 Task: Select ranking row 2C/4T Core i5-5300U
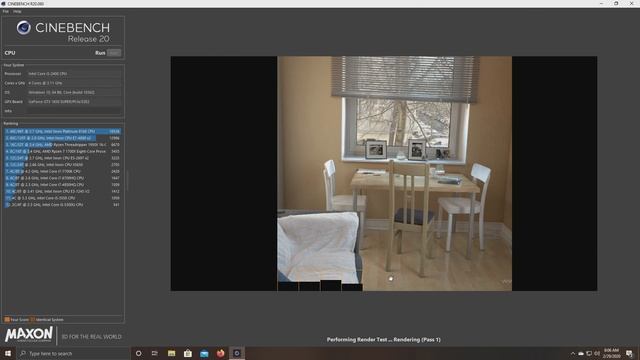coord(62,205)
